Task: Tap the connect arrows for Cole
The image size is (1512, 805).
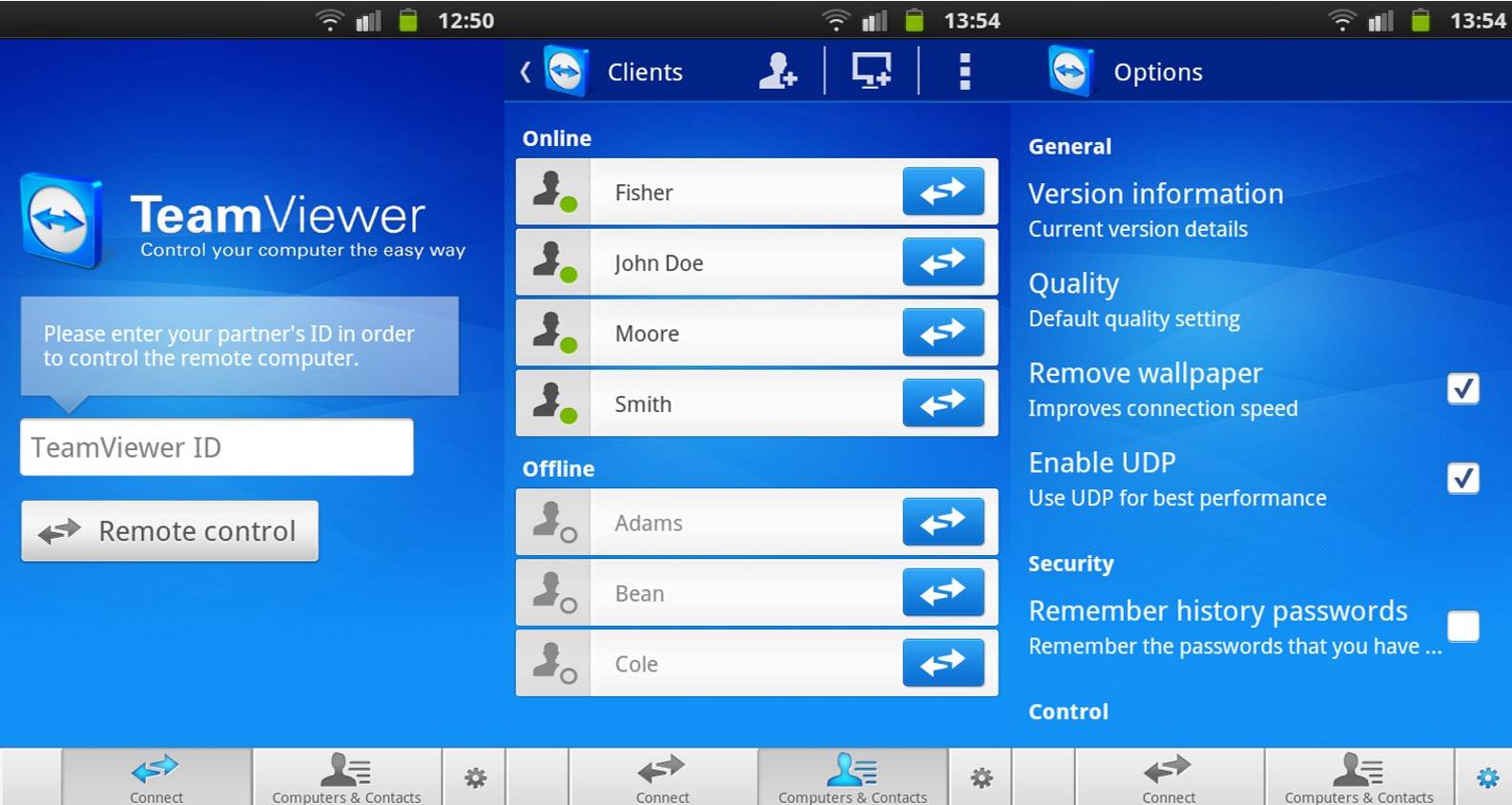Action: tap(942, 663)
